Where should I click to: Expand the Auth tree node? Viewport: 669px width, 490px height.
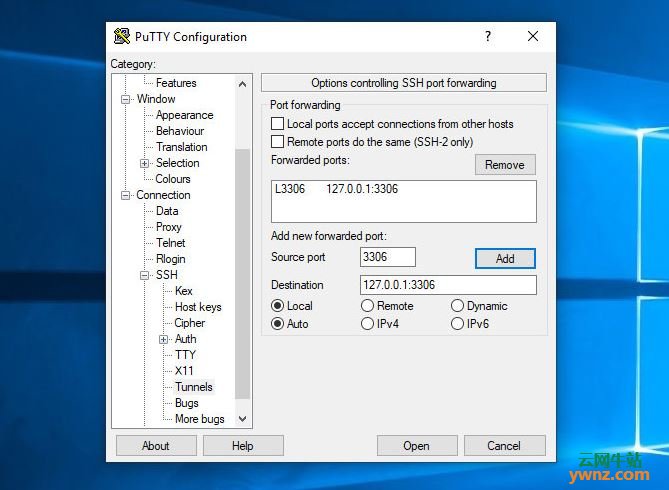tap(163, 339)
